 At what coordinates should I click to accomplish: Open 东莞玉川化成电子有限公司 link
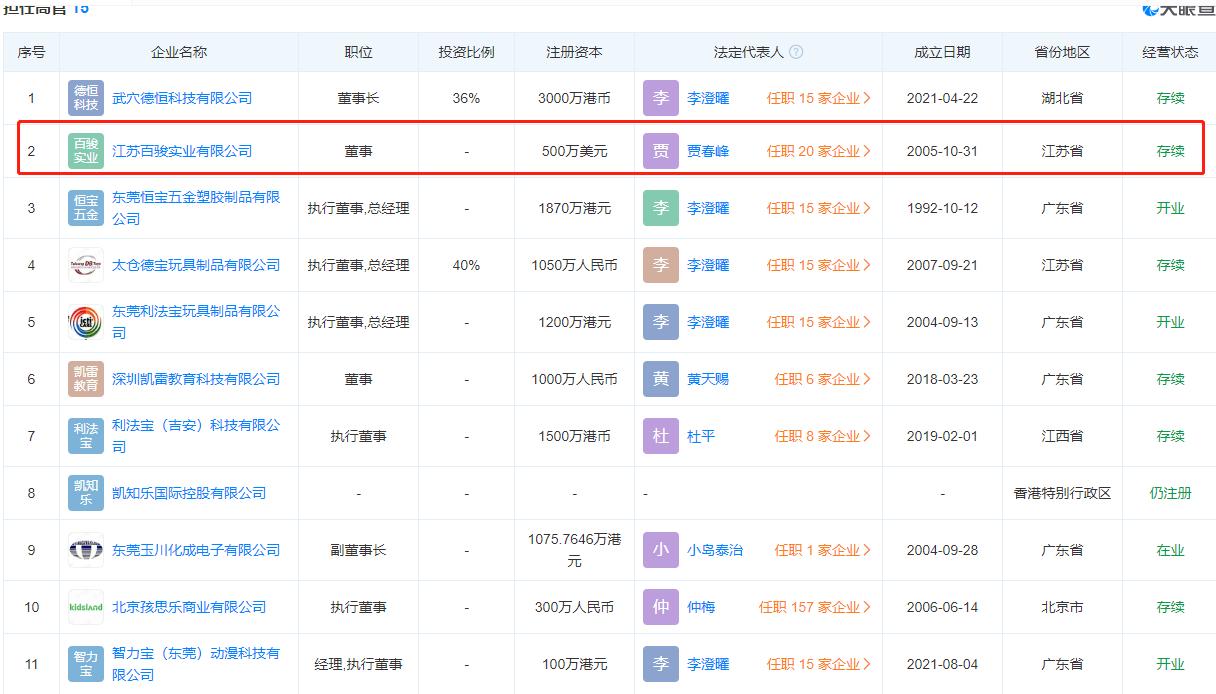coord(196,550)
